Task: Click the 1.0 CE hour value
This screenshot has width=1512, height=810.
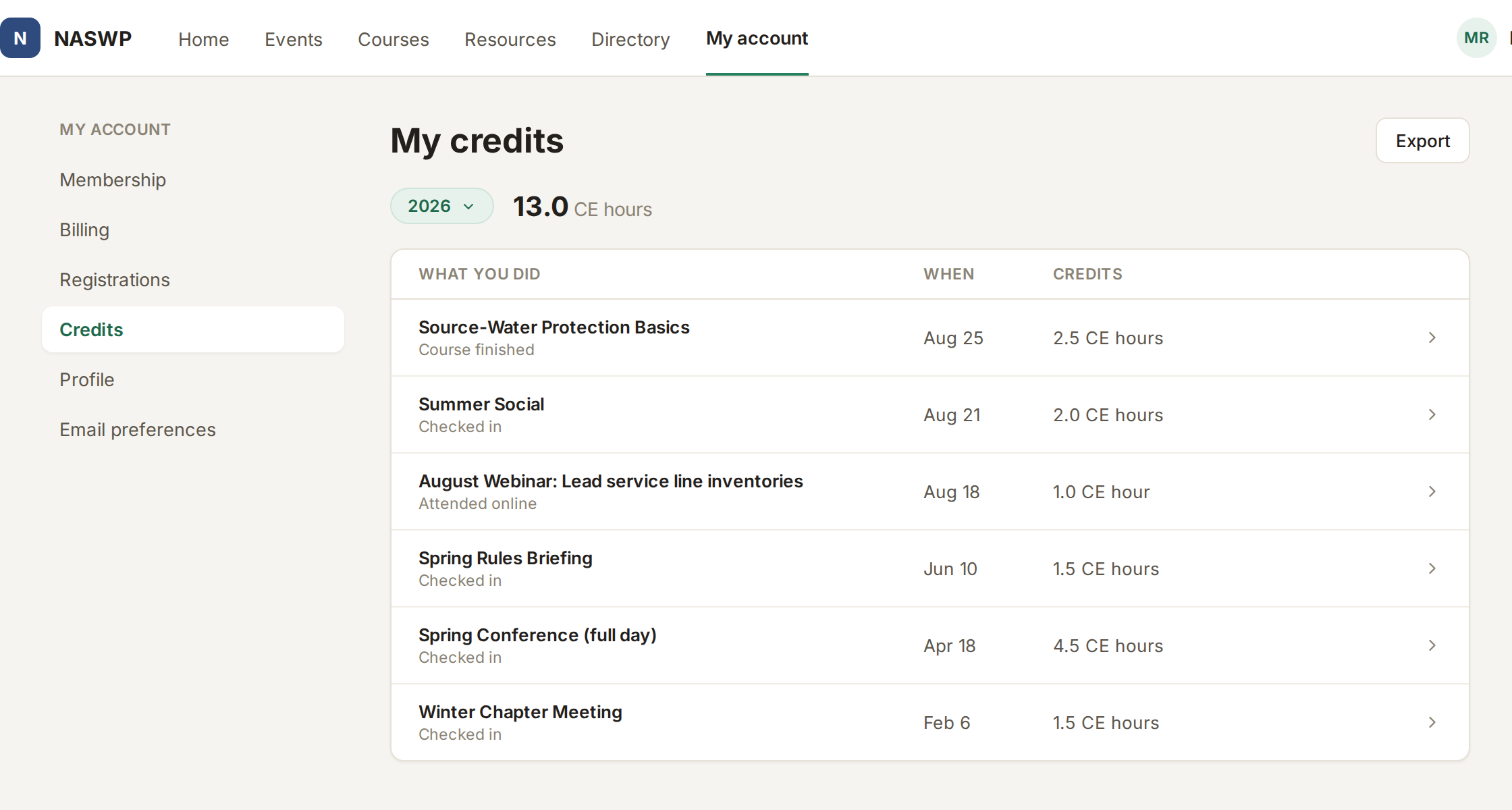Action: click(1101, 491)
